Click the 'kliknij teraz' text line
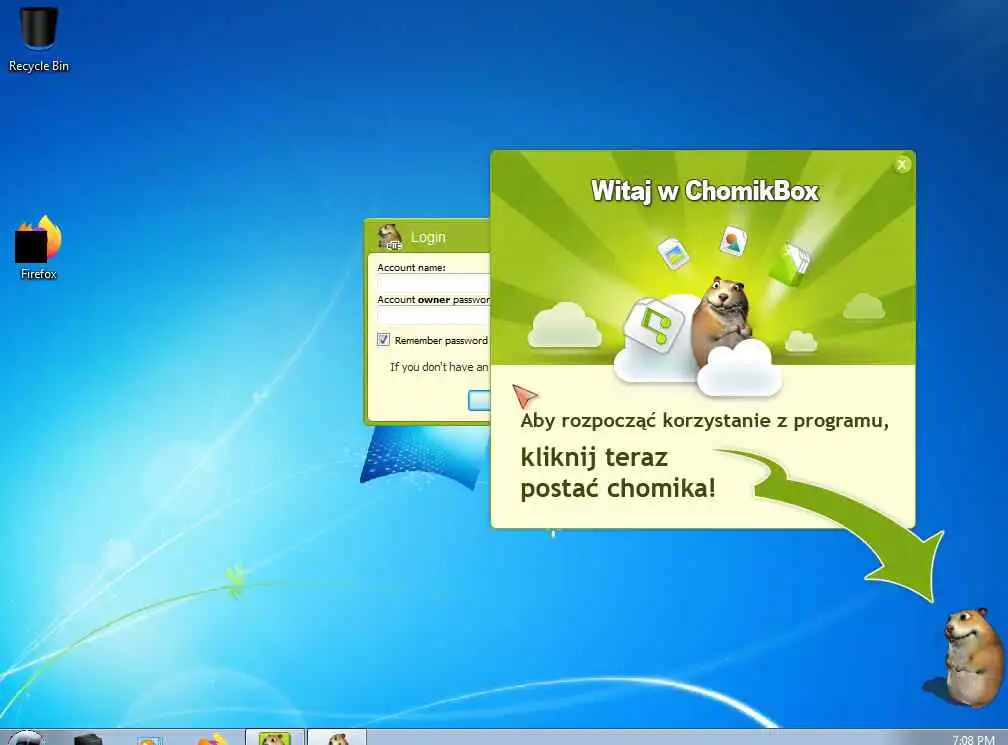Screen dimensions: 1008x745 point(594,458)
